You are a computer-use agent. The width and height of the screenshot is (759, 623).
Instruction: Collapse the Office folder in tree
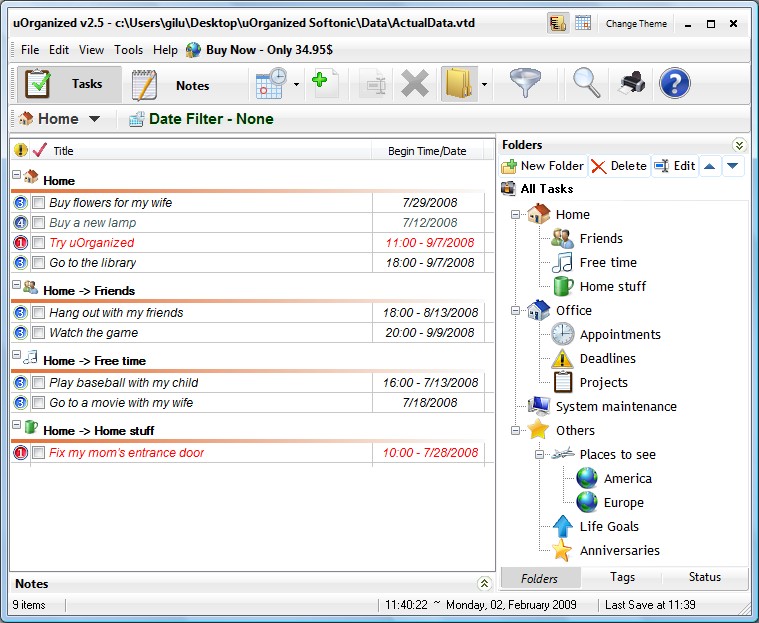(x=516, y=311)
